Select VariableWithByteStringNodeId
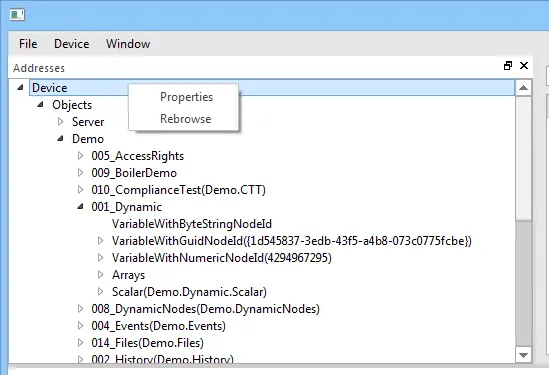 point(192,224)
